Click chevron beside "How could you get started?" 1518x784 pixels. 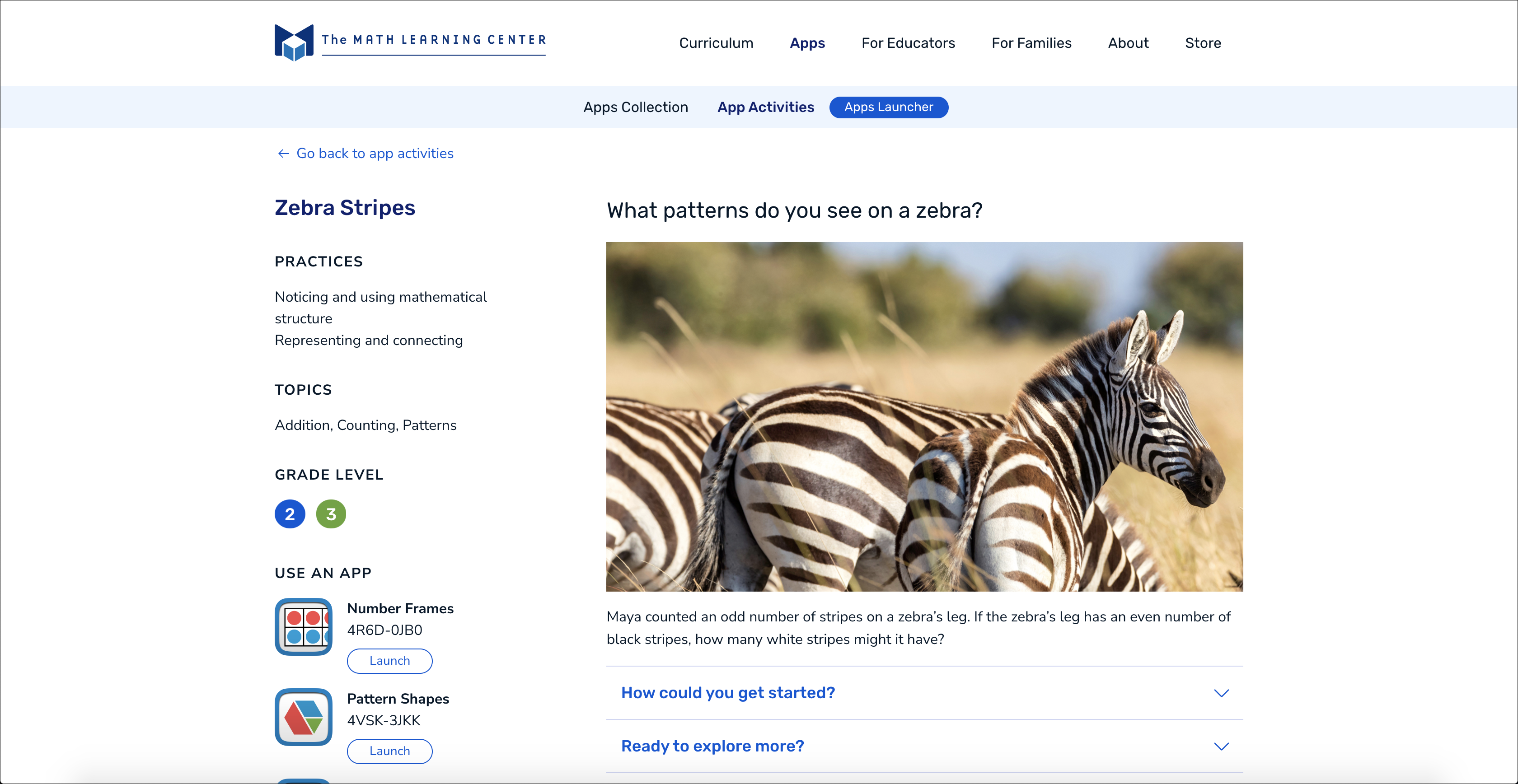click(1221, 693)
